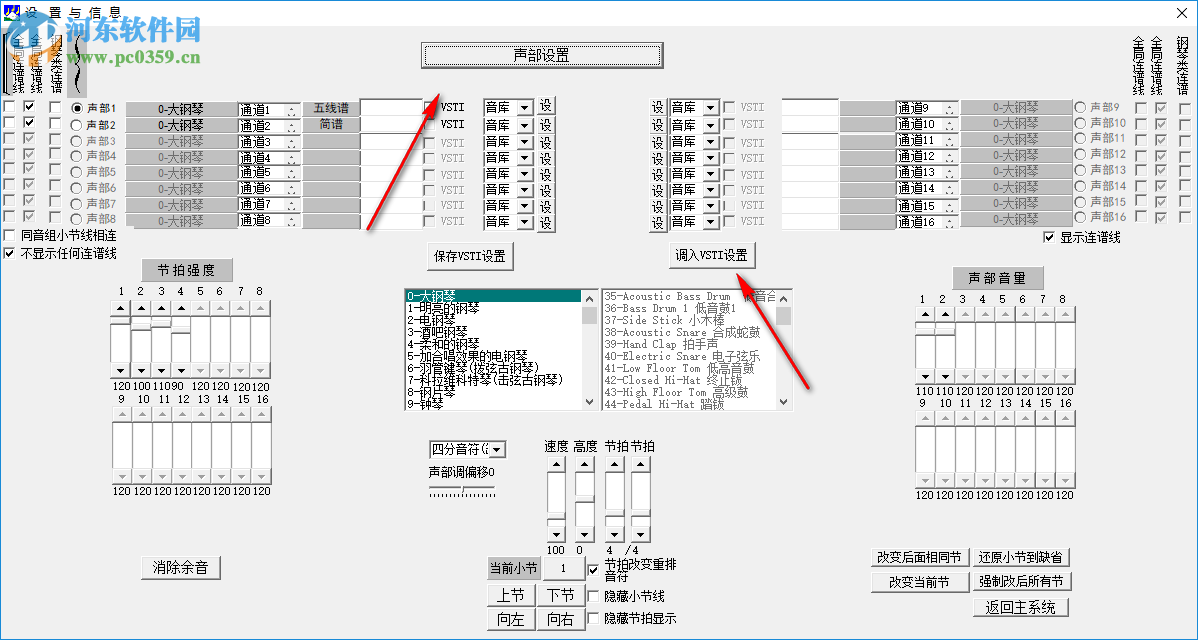This screenshot has height=640, width=1198.
Task: Click the 0-大钢琴 instrument button for 声部2
Action: coord(181,126)
